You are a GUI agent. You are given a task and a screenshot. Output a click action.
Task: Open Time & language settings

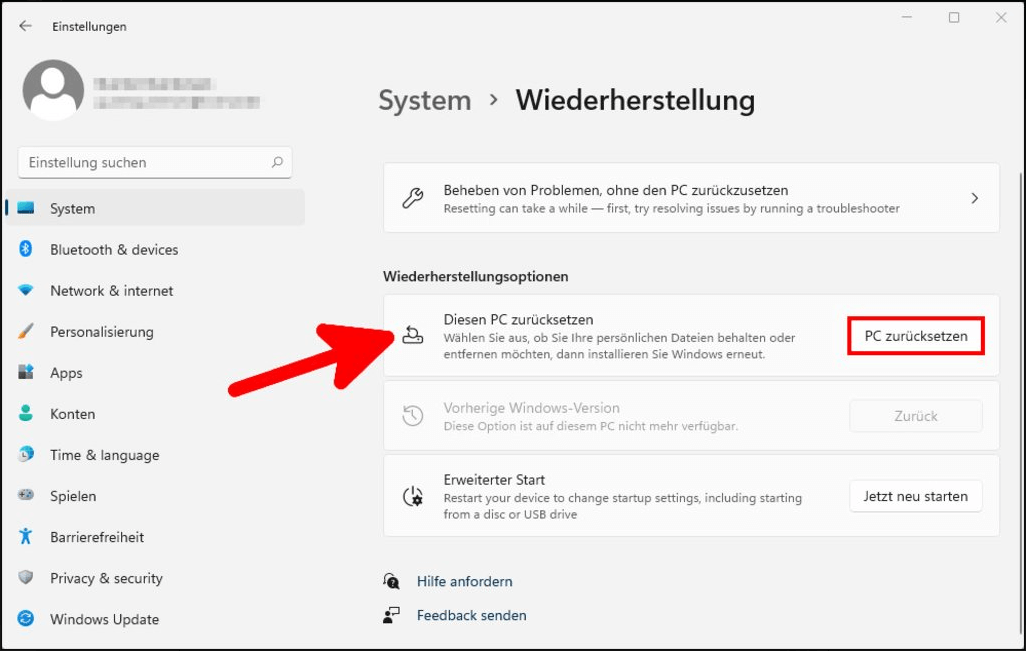tap(155, 455)
